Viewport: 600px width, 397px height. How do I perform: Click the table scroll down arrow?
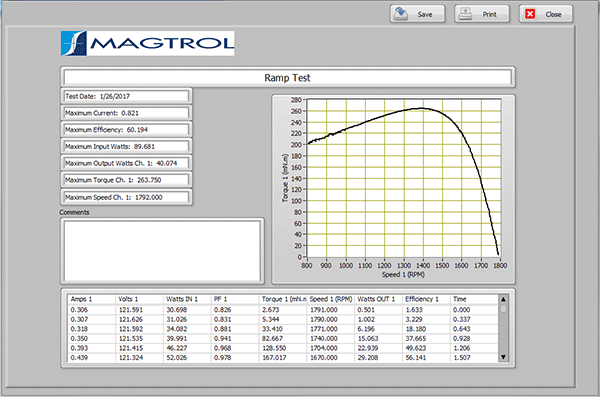click(503, 357)
